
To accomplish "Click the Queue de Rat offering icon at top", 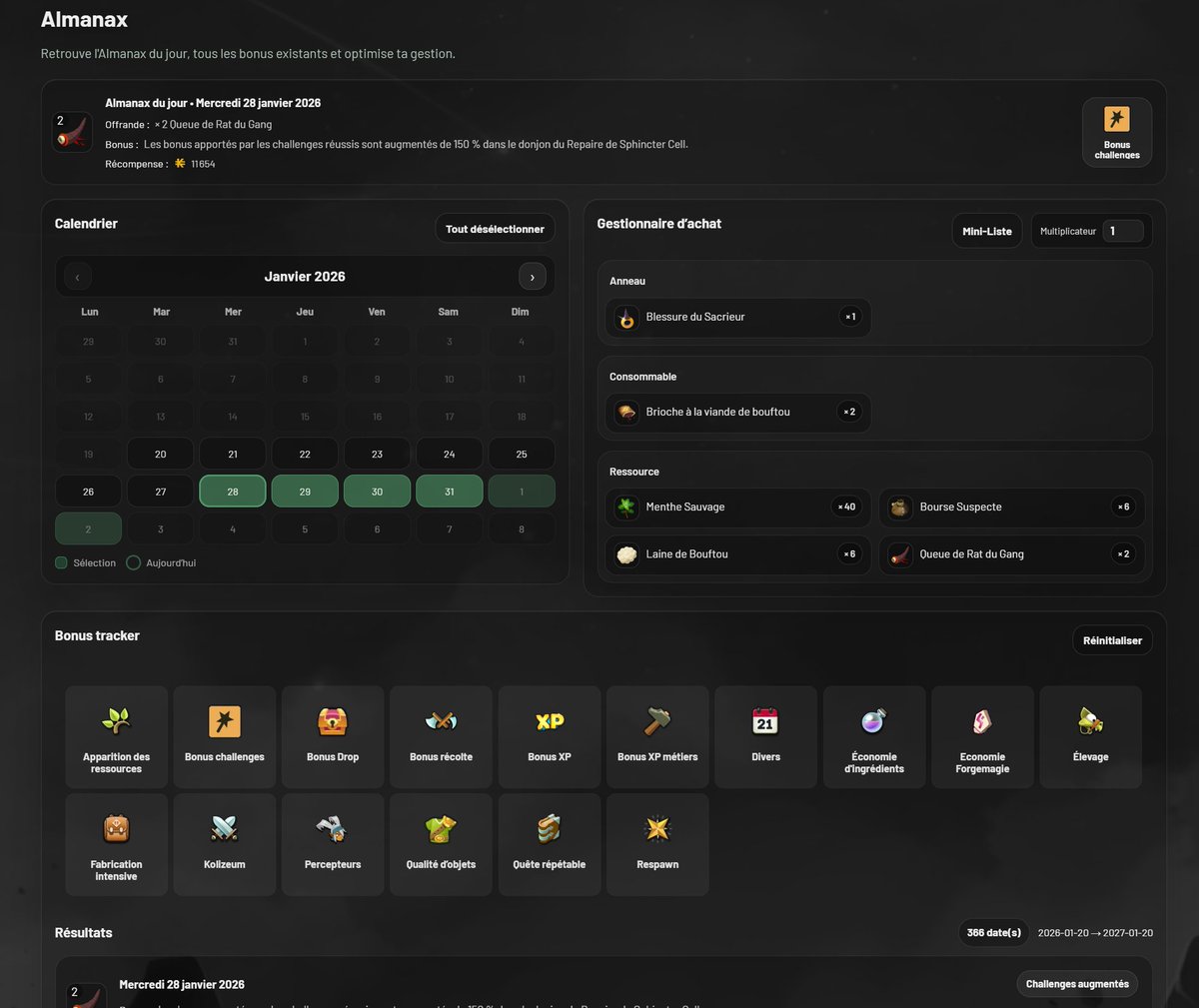I will coord(73,132).
